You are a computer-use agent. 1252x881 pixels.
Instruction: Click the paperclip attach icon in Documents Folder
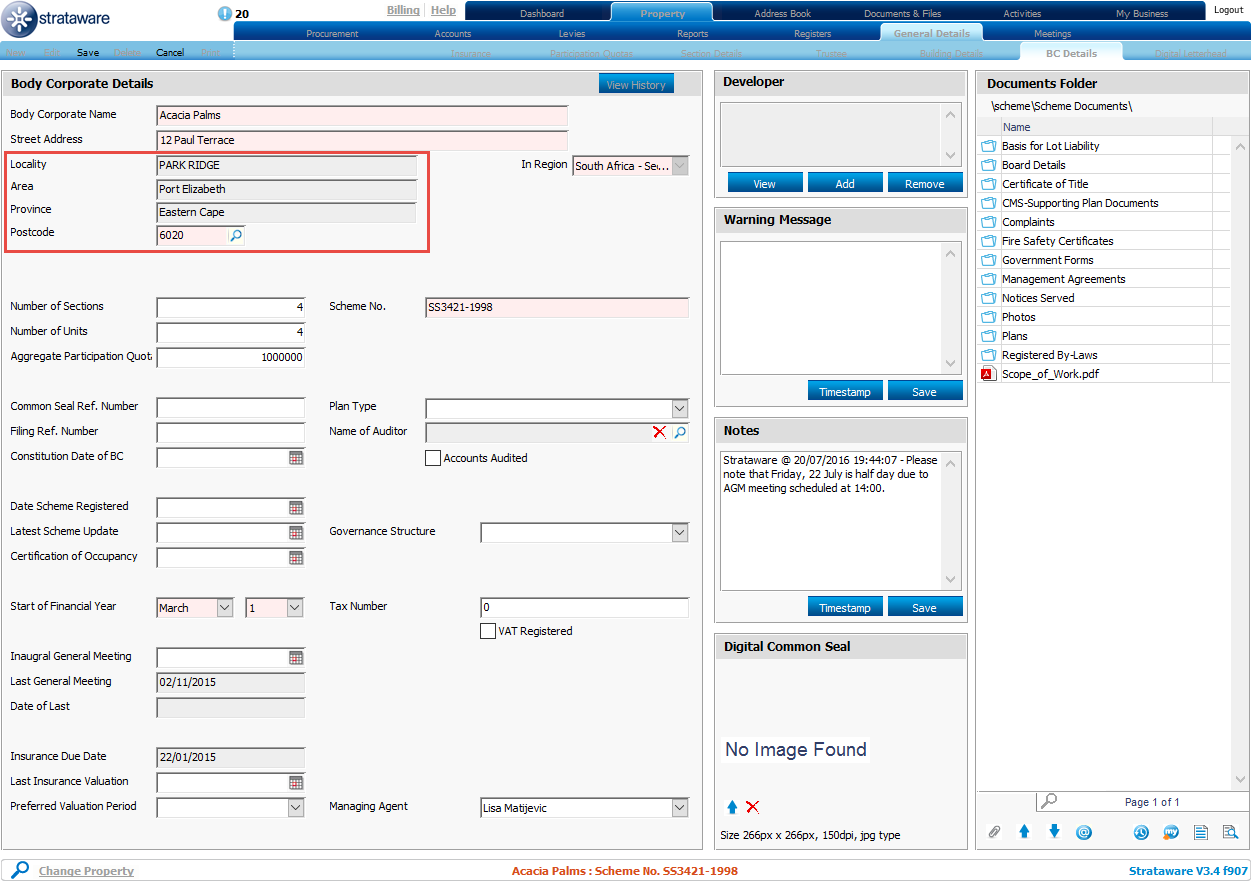tap(994, 832)
